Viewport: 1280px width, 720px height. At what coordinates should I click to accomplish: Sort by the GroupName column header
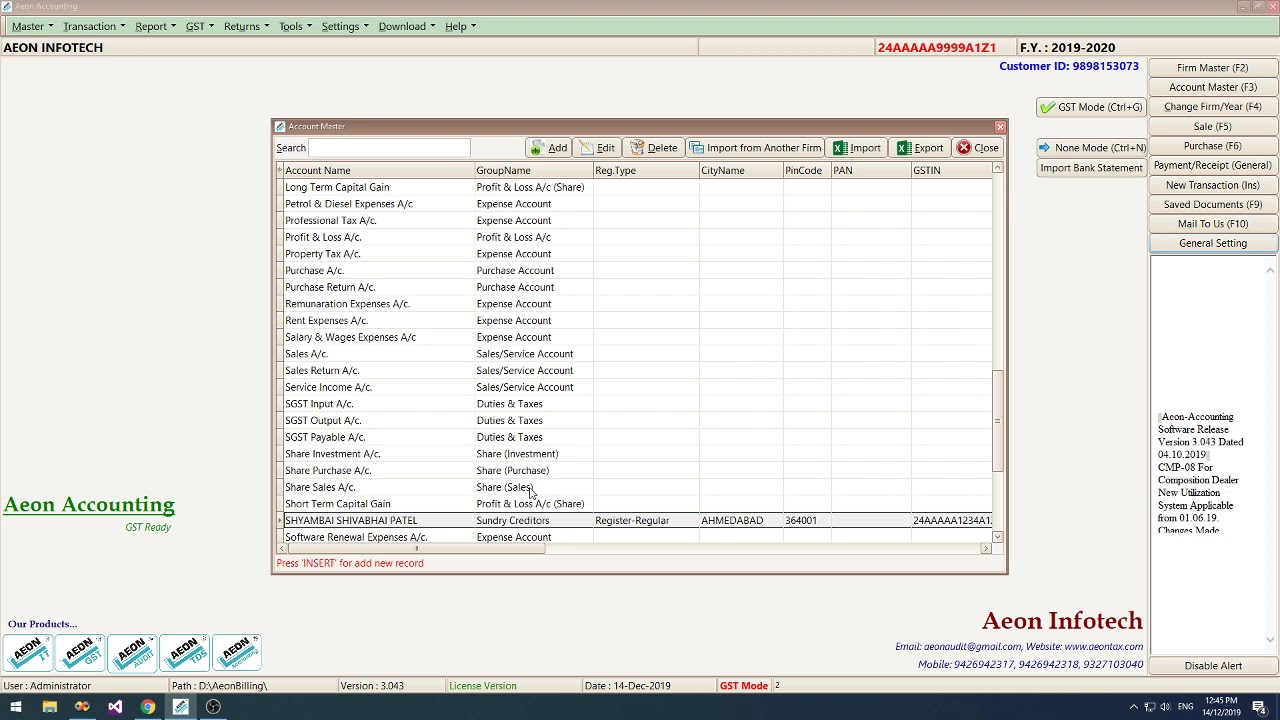pyautogui.click(x=533, y=171)
